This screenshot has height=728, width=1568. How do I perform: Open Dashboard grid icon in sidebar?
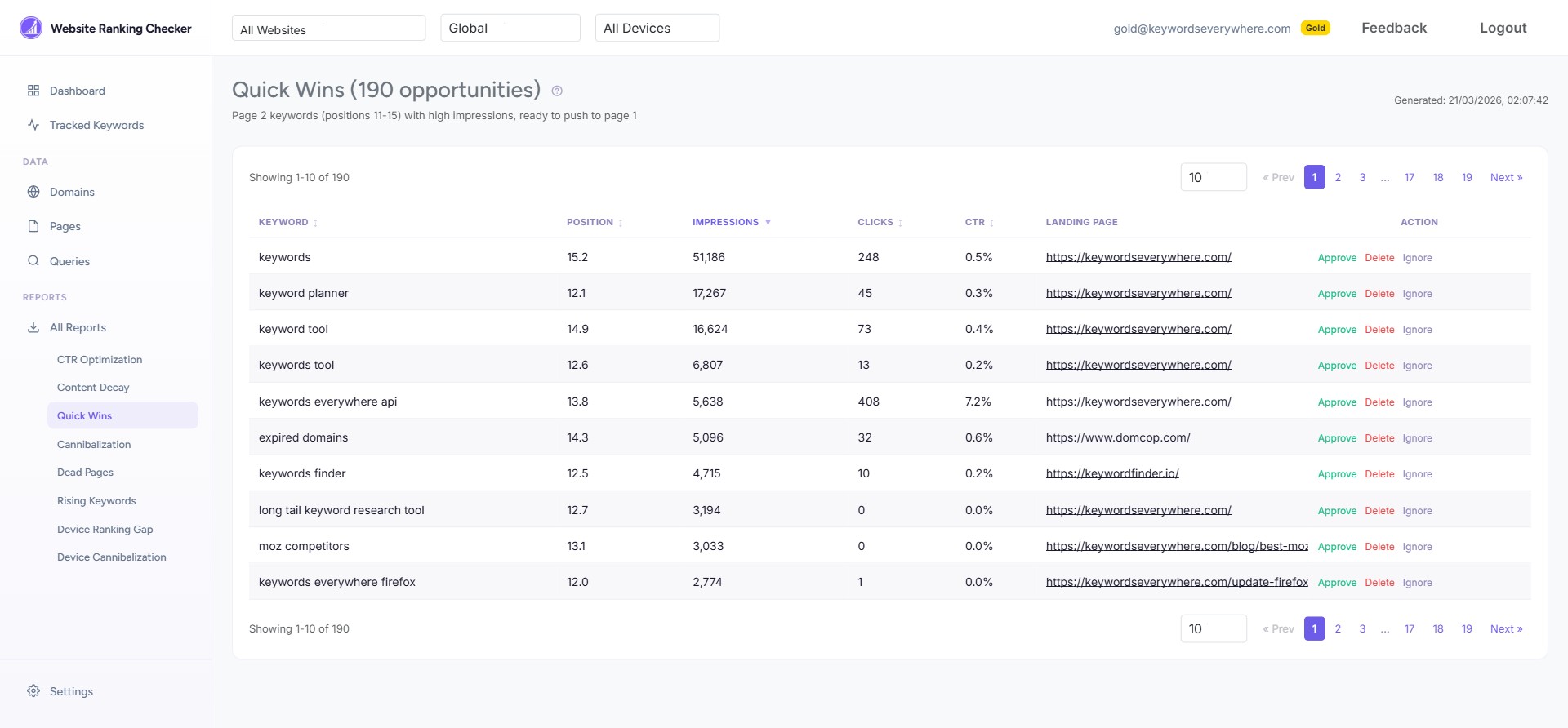[x=33, y=91]
